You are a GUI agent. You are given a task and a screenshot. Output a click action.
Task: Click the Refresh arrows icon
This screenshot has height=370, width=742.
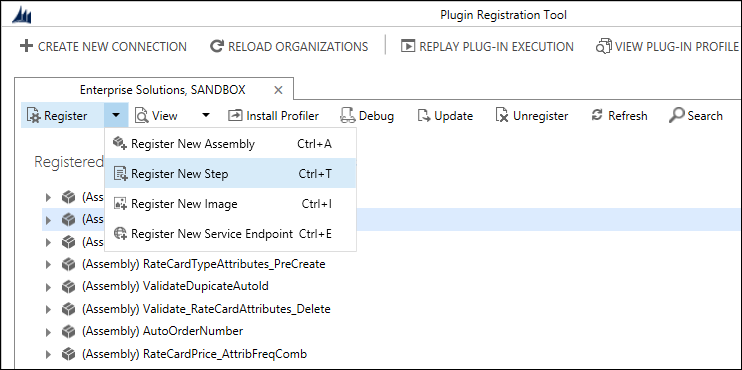[597, 115]
